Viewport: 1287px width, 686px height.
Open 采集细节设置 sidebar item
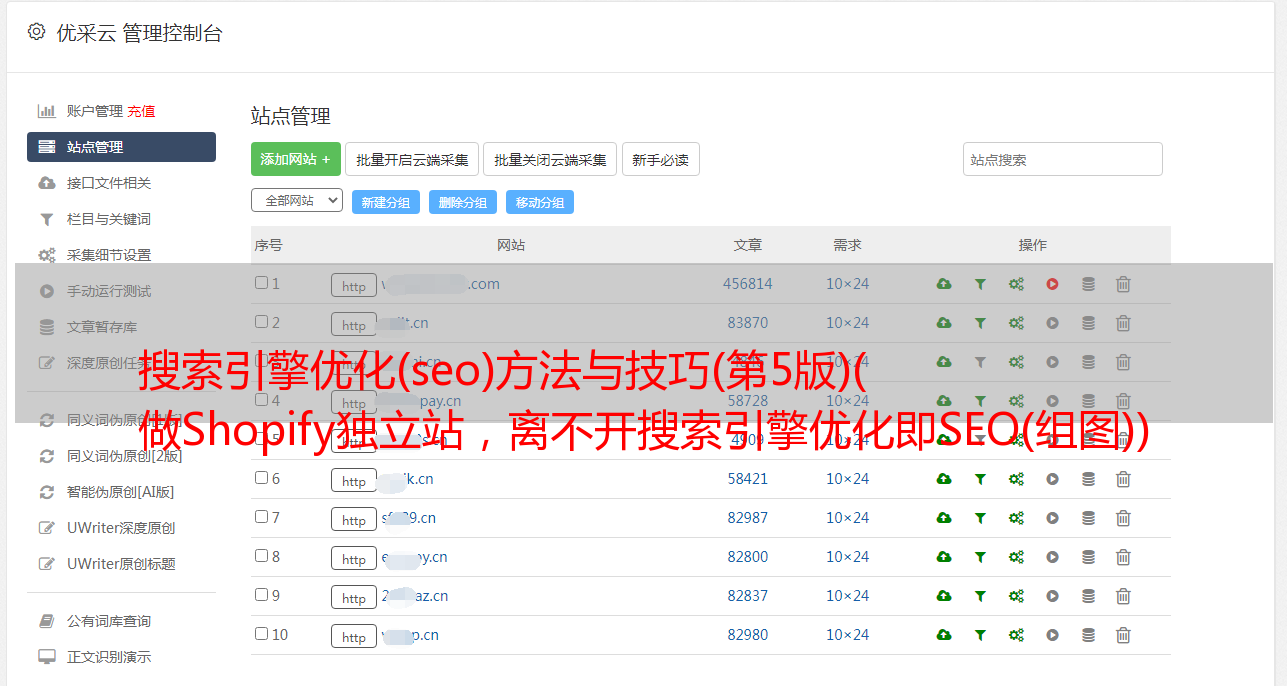pos(109,255)
